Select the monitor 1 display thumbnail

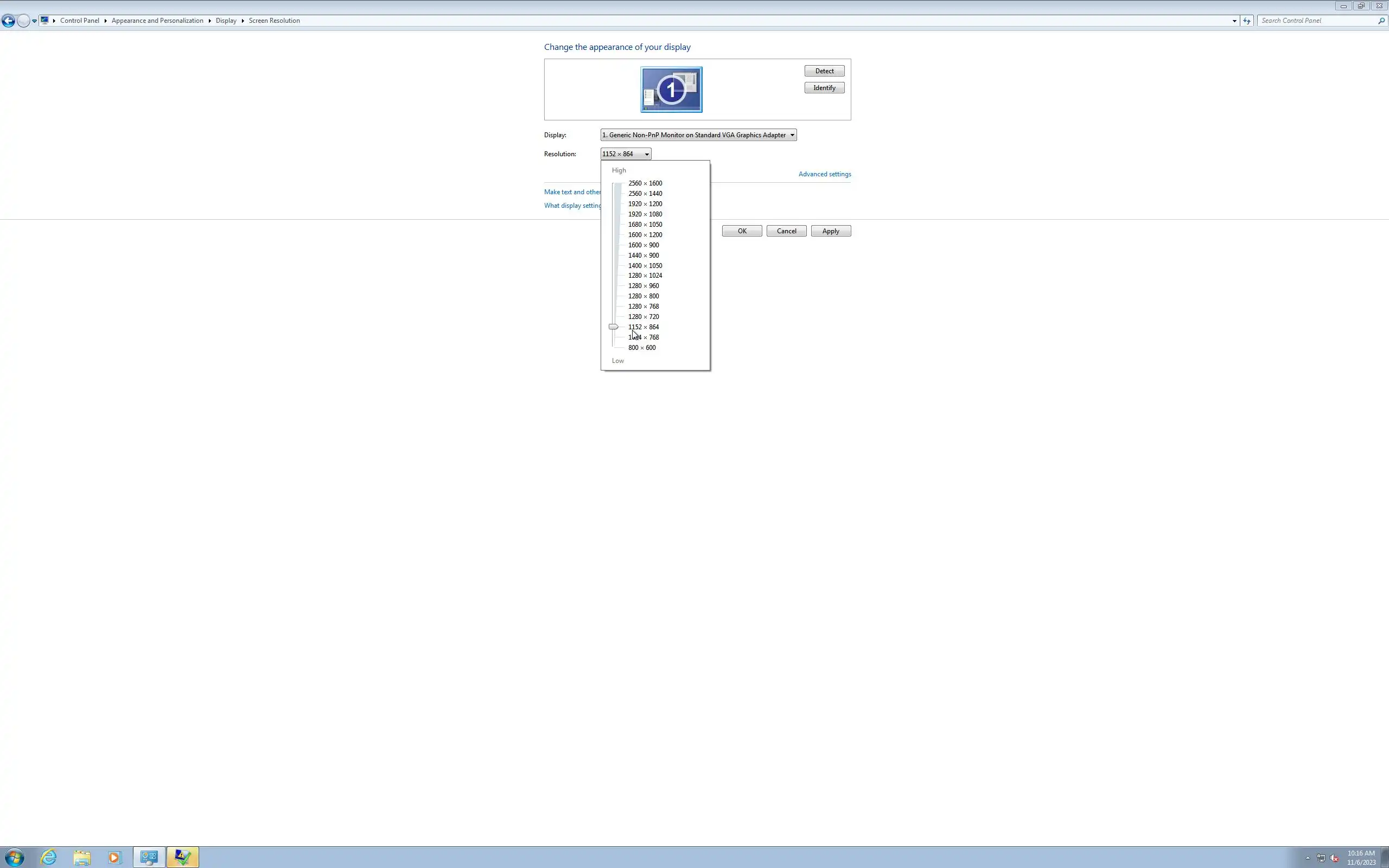pos(671,90)
